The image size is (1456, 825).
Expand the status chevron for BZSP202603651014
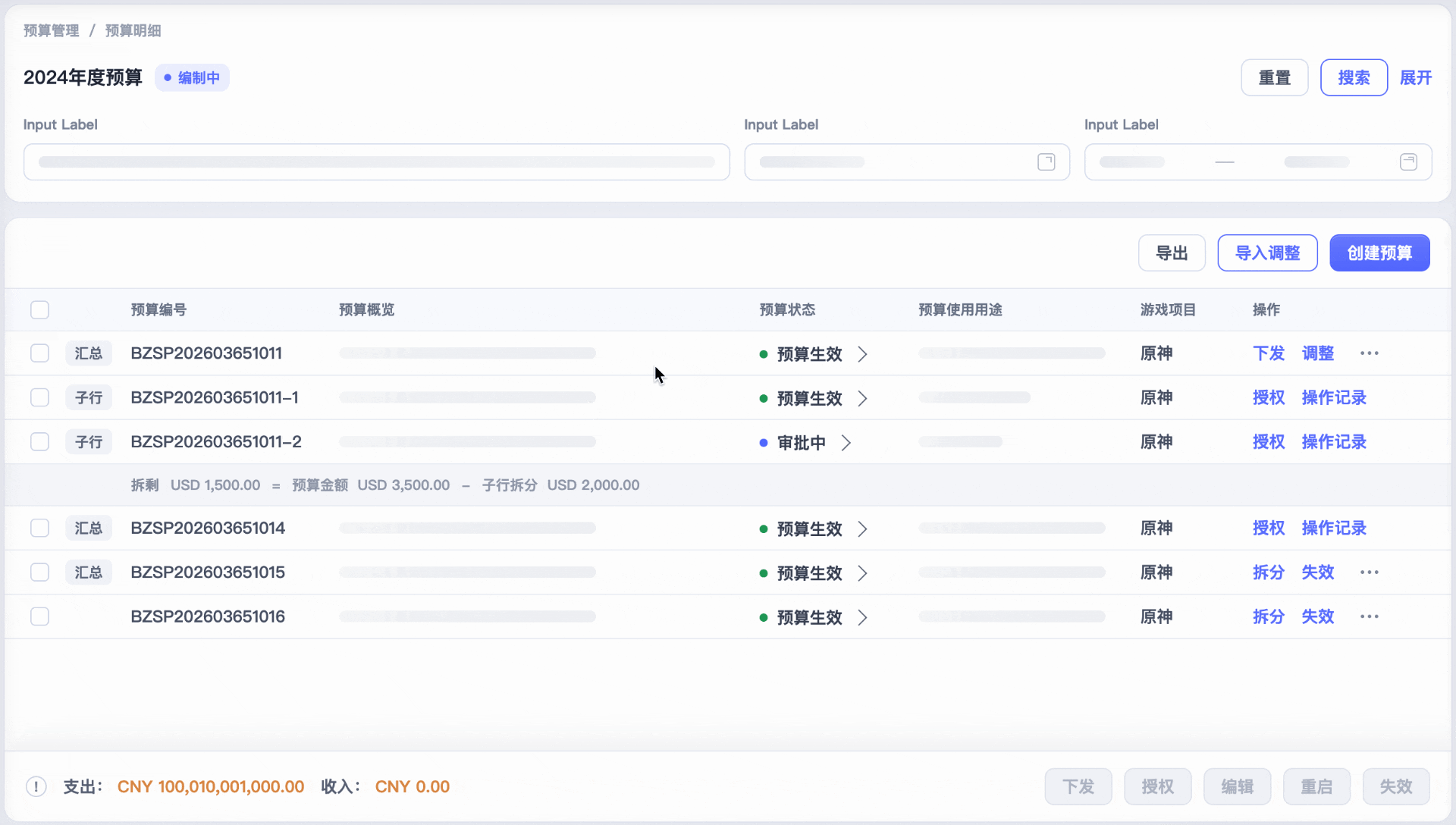coord(862,529)
